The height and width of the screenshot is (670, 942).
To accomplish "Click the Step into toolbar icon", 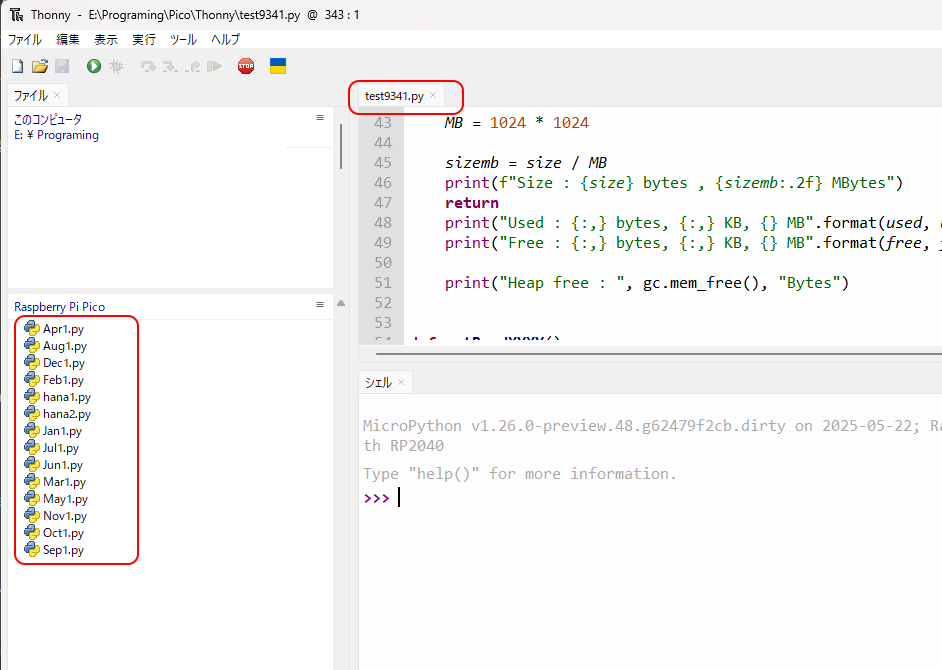I will [170, 66].
